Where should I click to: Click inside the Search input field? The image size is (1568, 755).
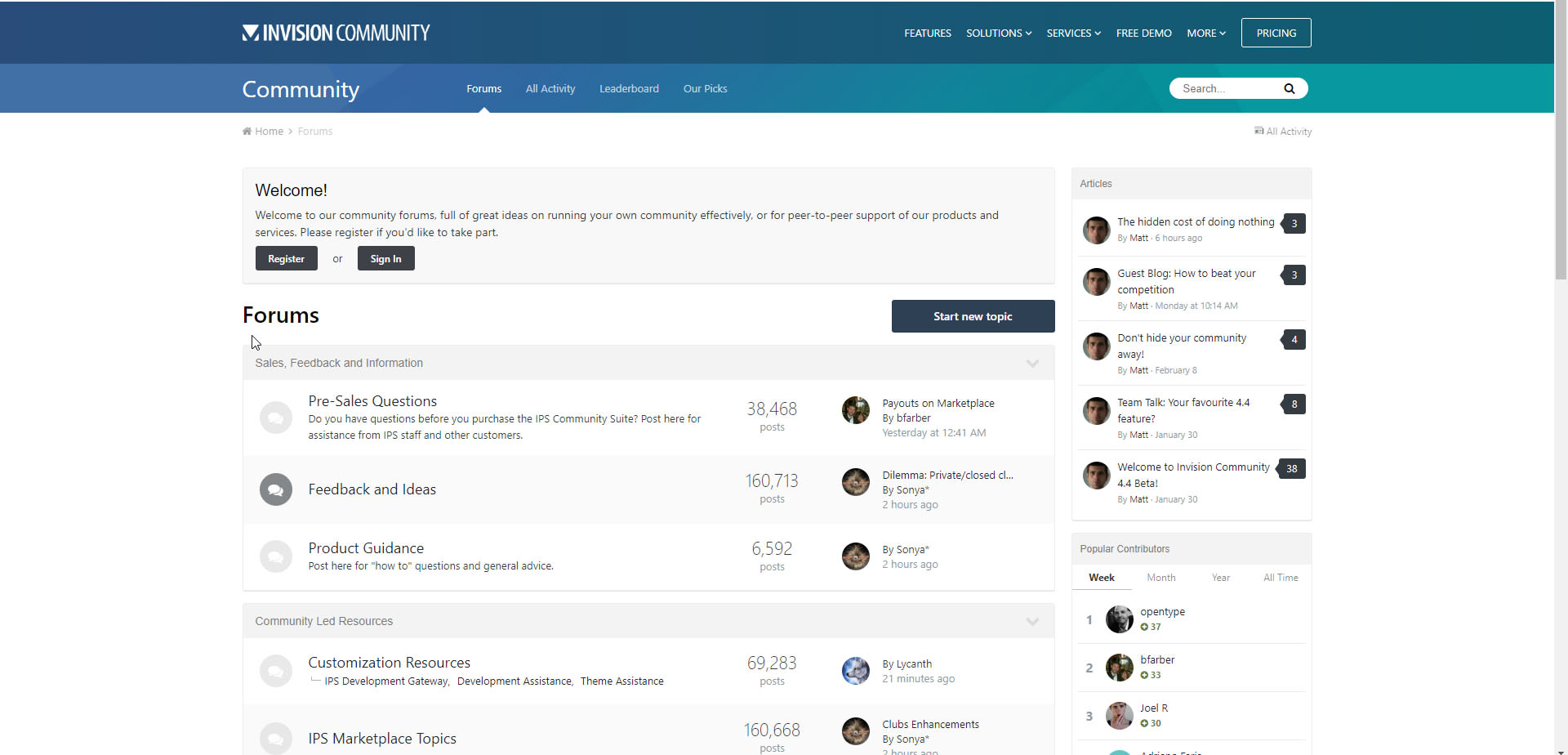pos(1229,88)
